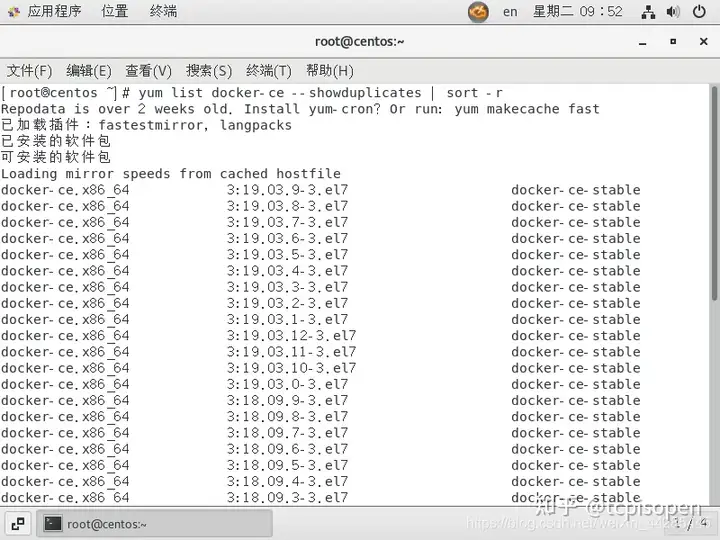Click docker-ce-stable in the 19.03.12 row
Screen dimensions: 720x540
tap(576, 335)
